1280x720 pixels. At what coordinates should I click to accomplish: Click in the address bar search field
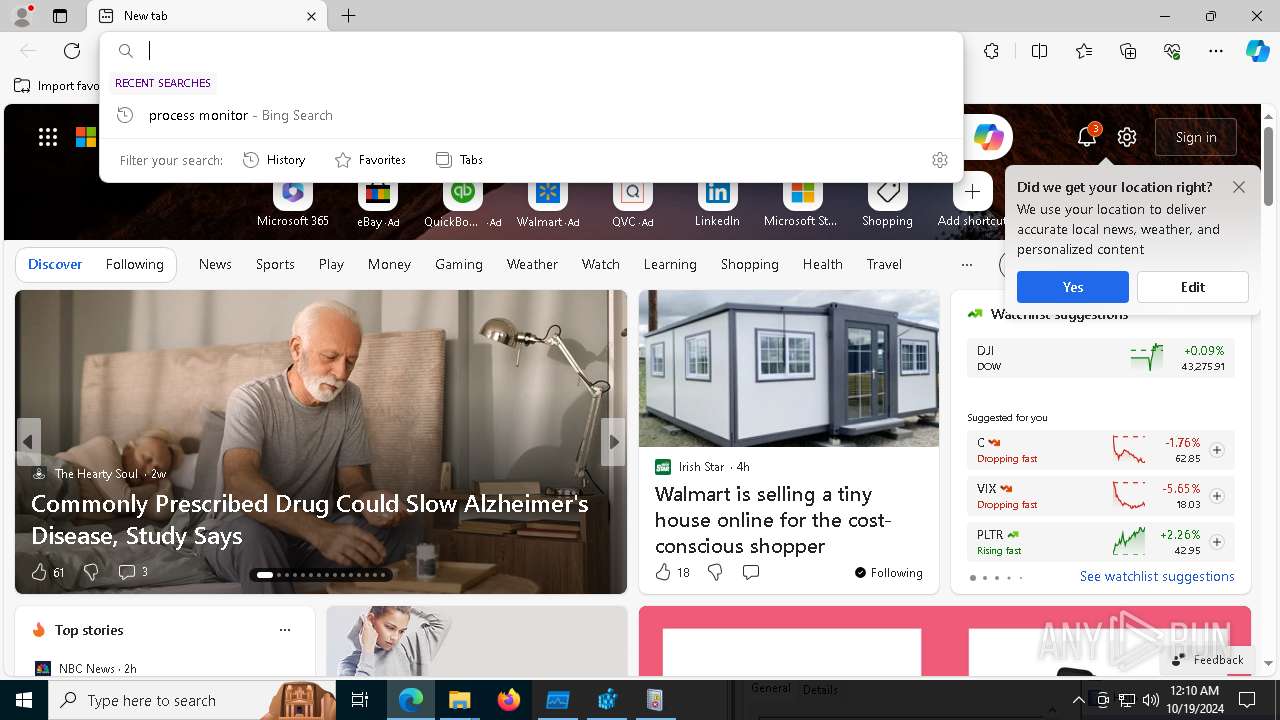(550, 51)
